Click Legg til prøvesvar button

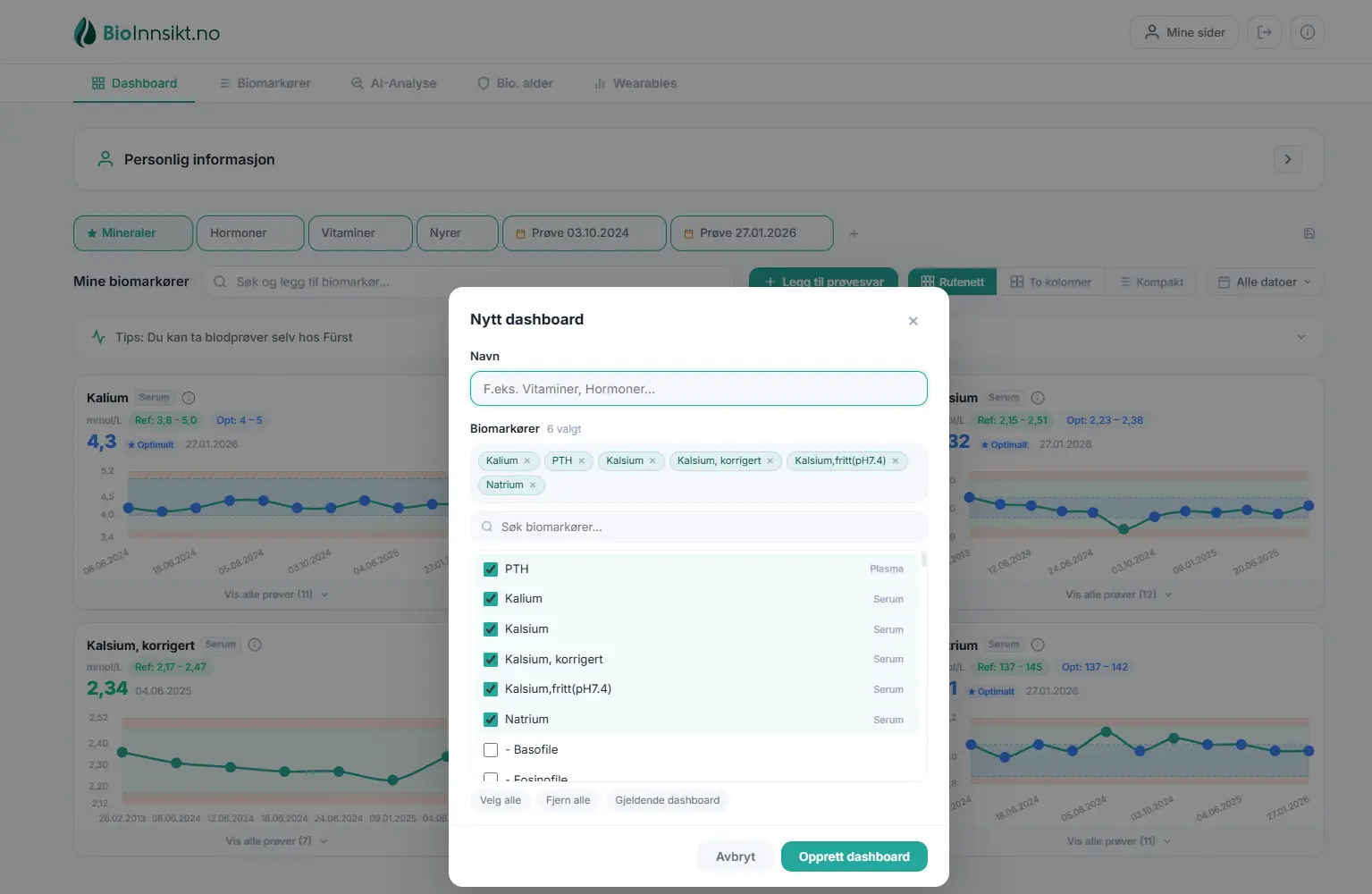coord(823,282)
